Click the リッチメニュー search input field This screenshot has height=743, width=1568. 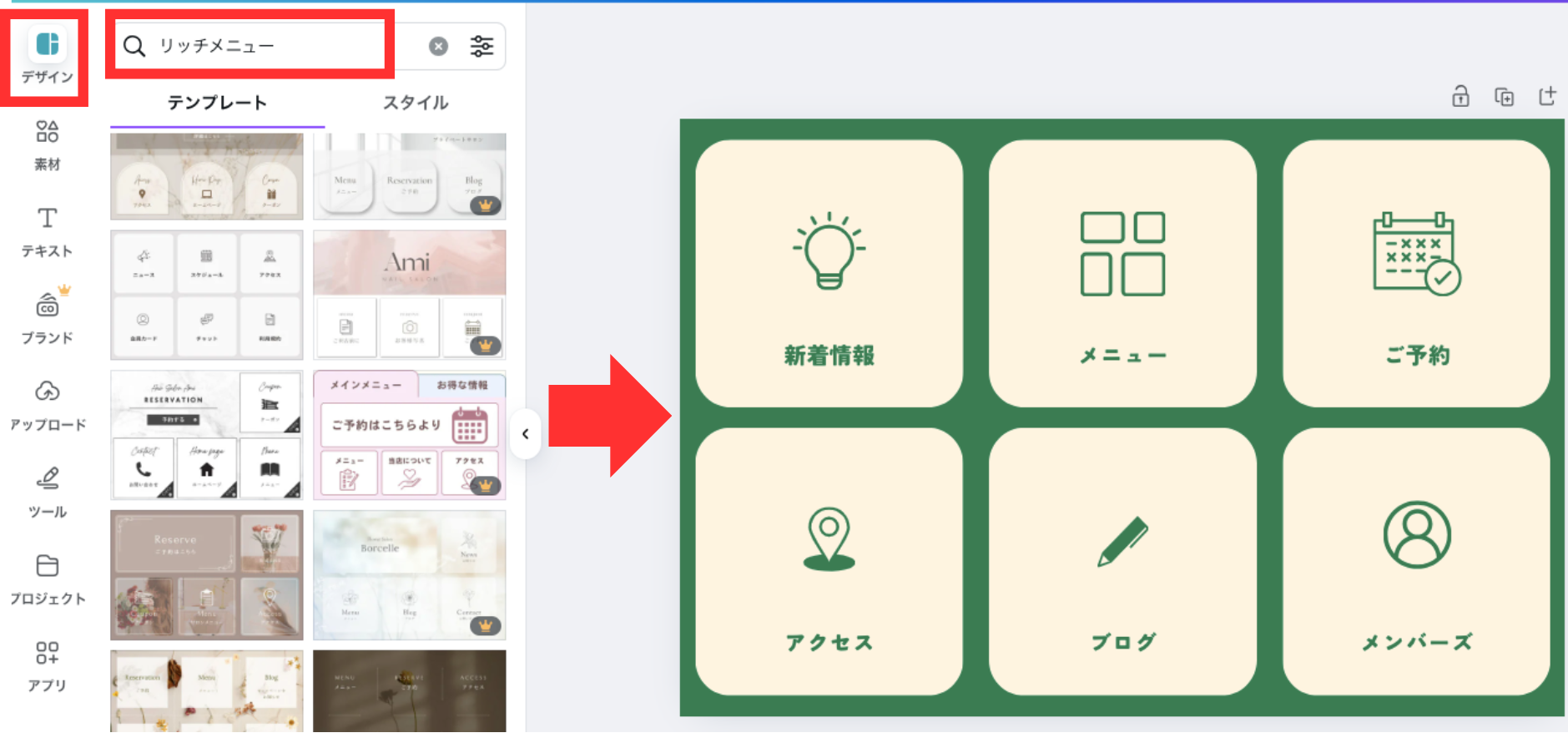tap(250, 46)
